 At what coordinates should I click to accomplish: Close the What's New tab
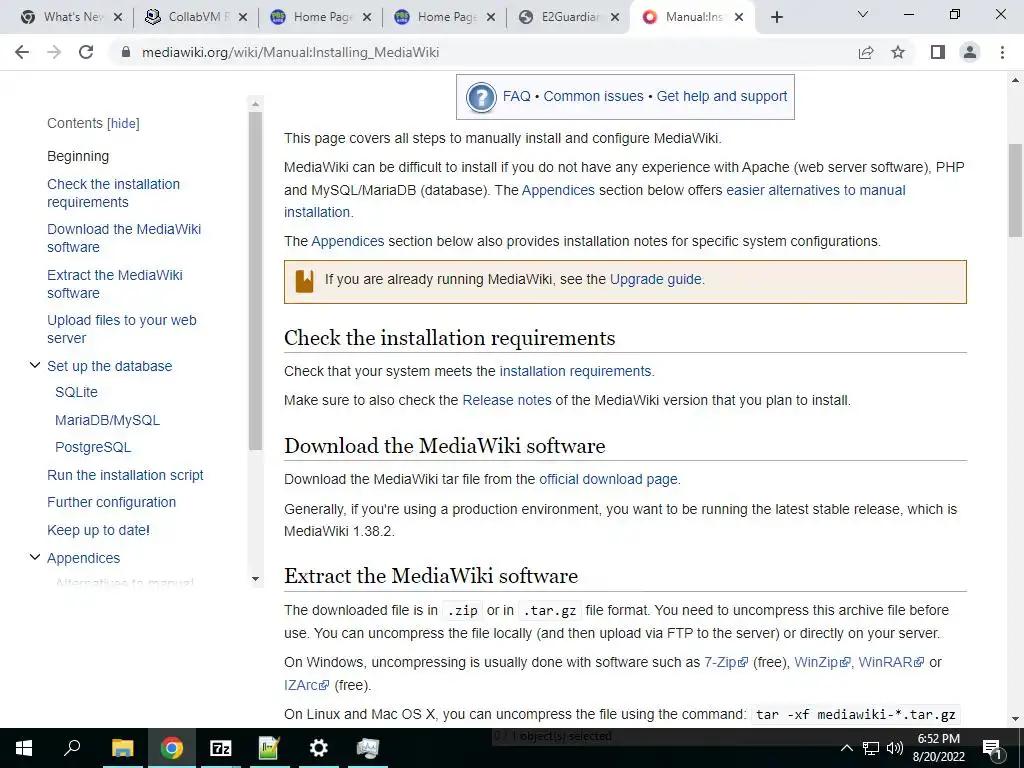(x=118, y=17)
